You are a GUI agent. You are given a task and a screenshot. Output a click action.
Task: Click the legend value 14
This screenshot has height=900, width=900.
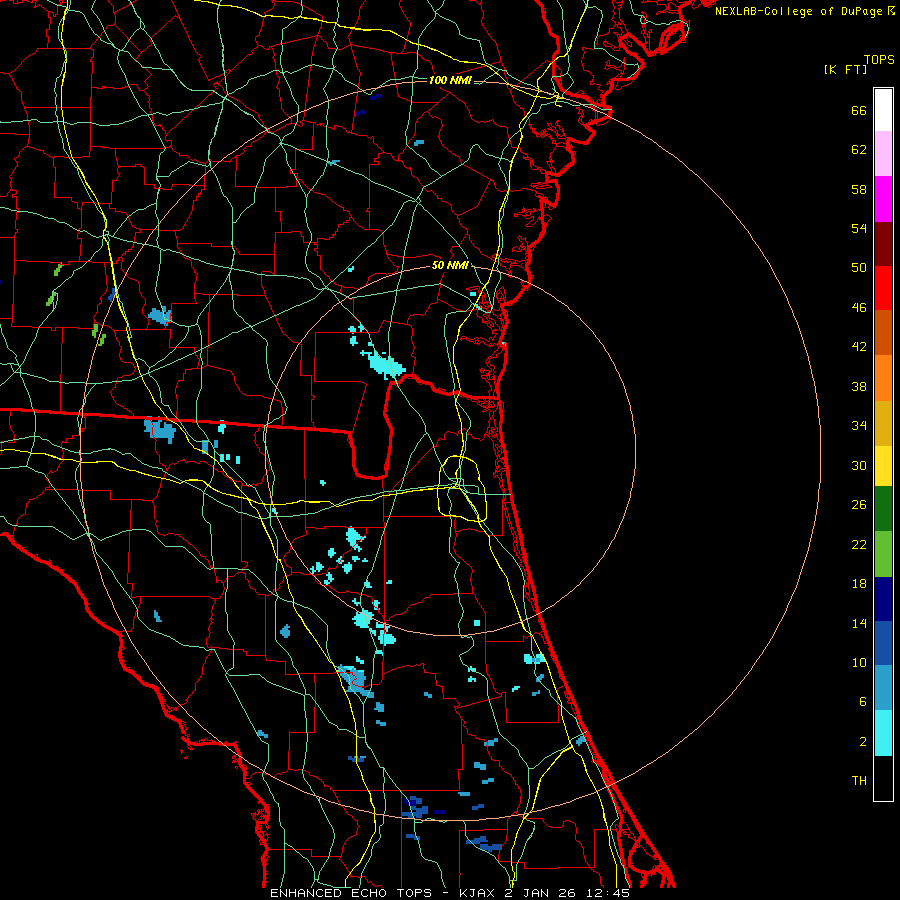tap(859, 623)
